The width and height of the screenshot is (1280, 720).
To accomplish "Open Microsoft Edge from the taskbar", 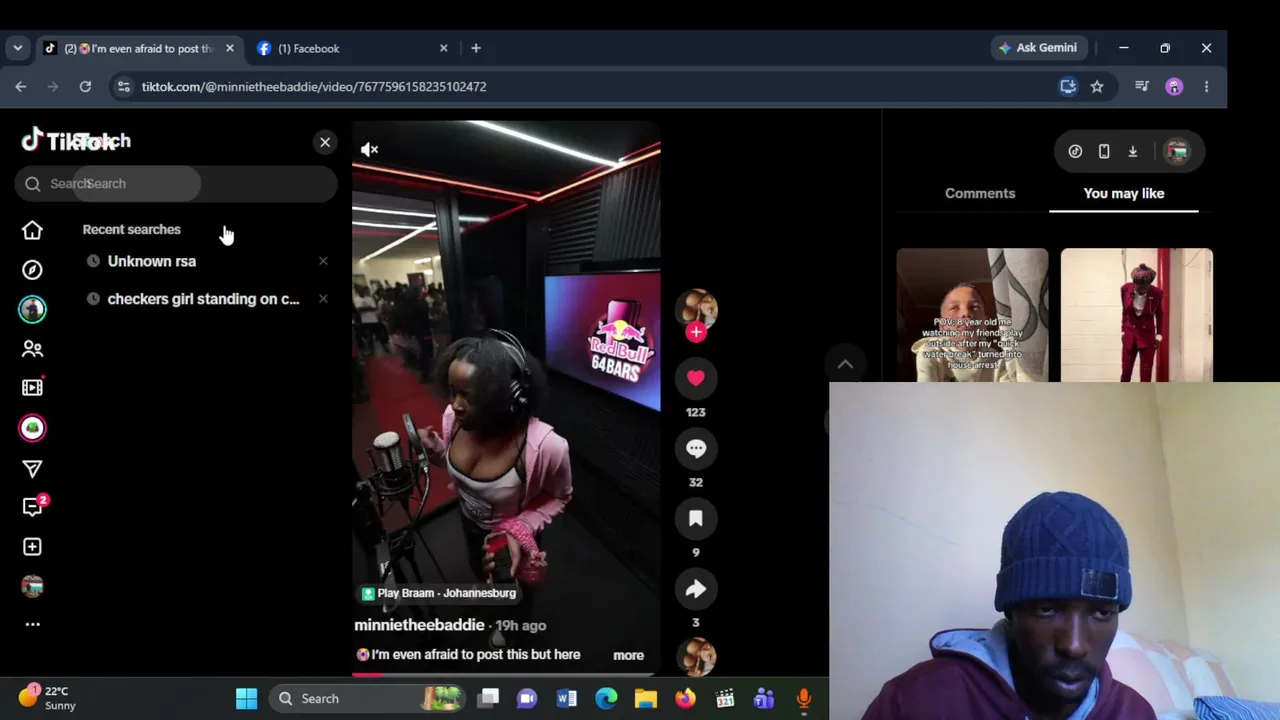I will click(606, 698).
